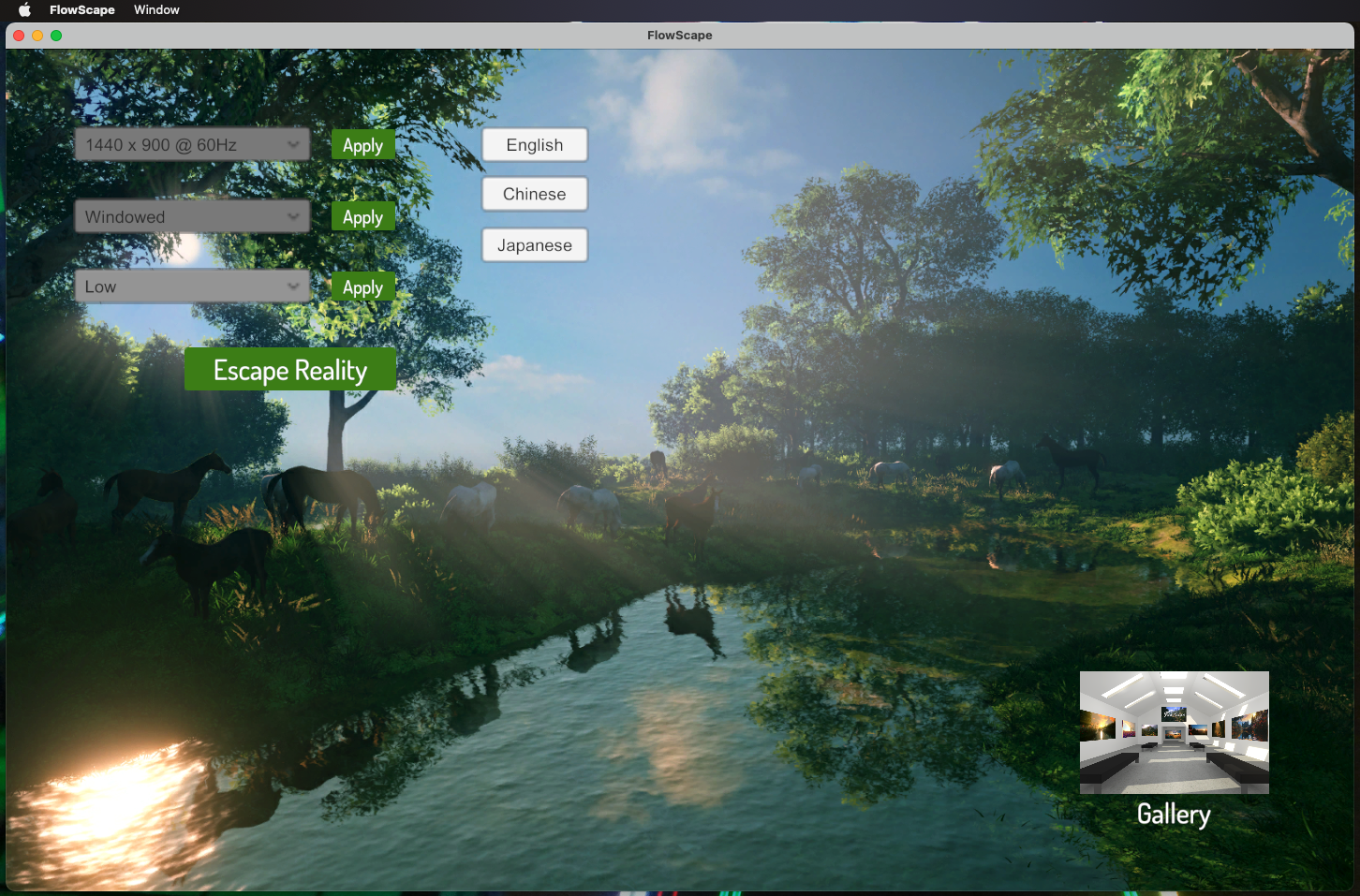1360x896 pixels.
Task: Minimize the FlowScape window
Action: coord(37,36)
